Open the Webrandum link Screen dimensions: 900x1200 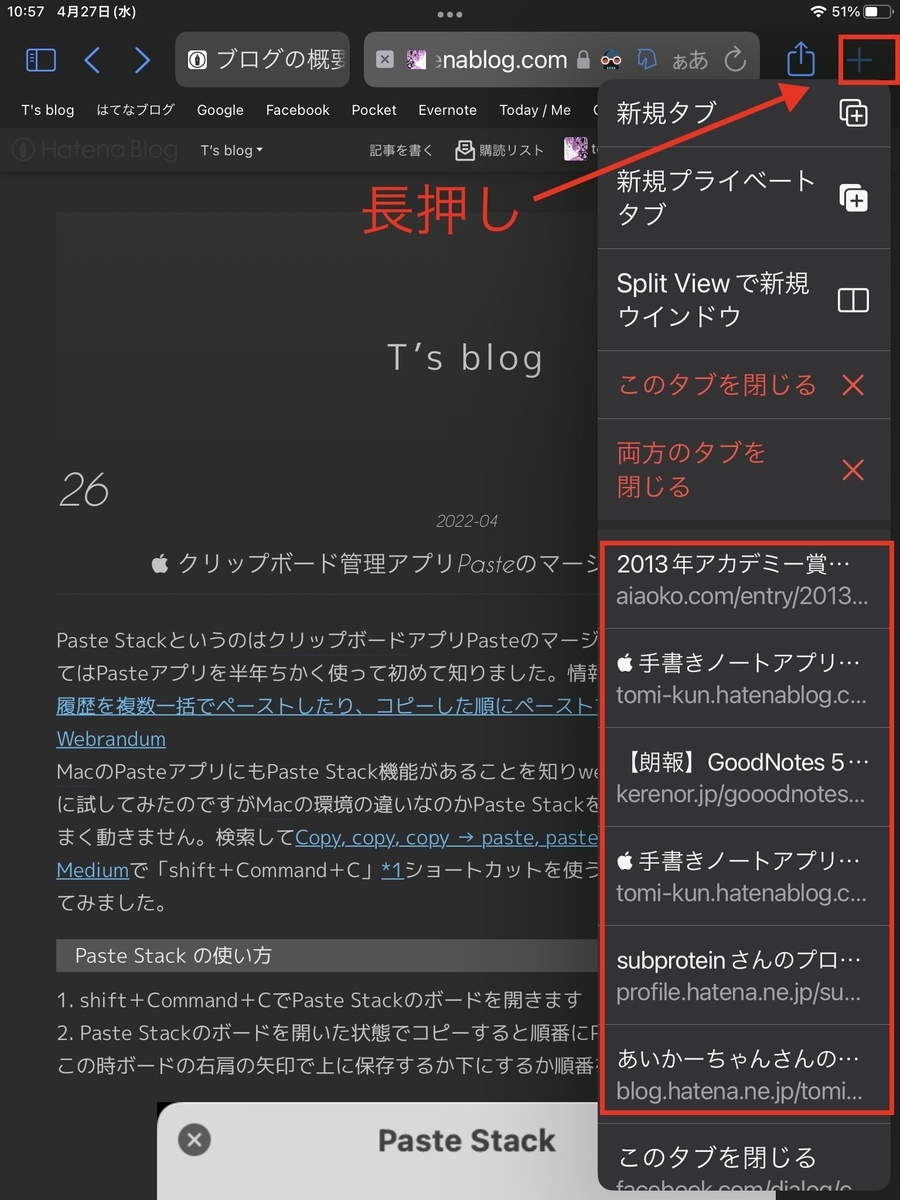111,739
